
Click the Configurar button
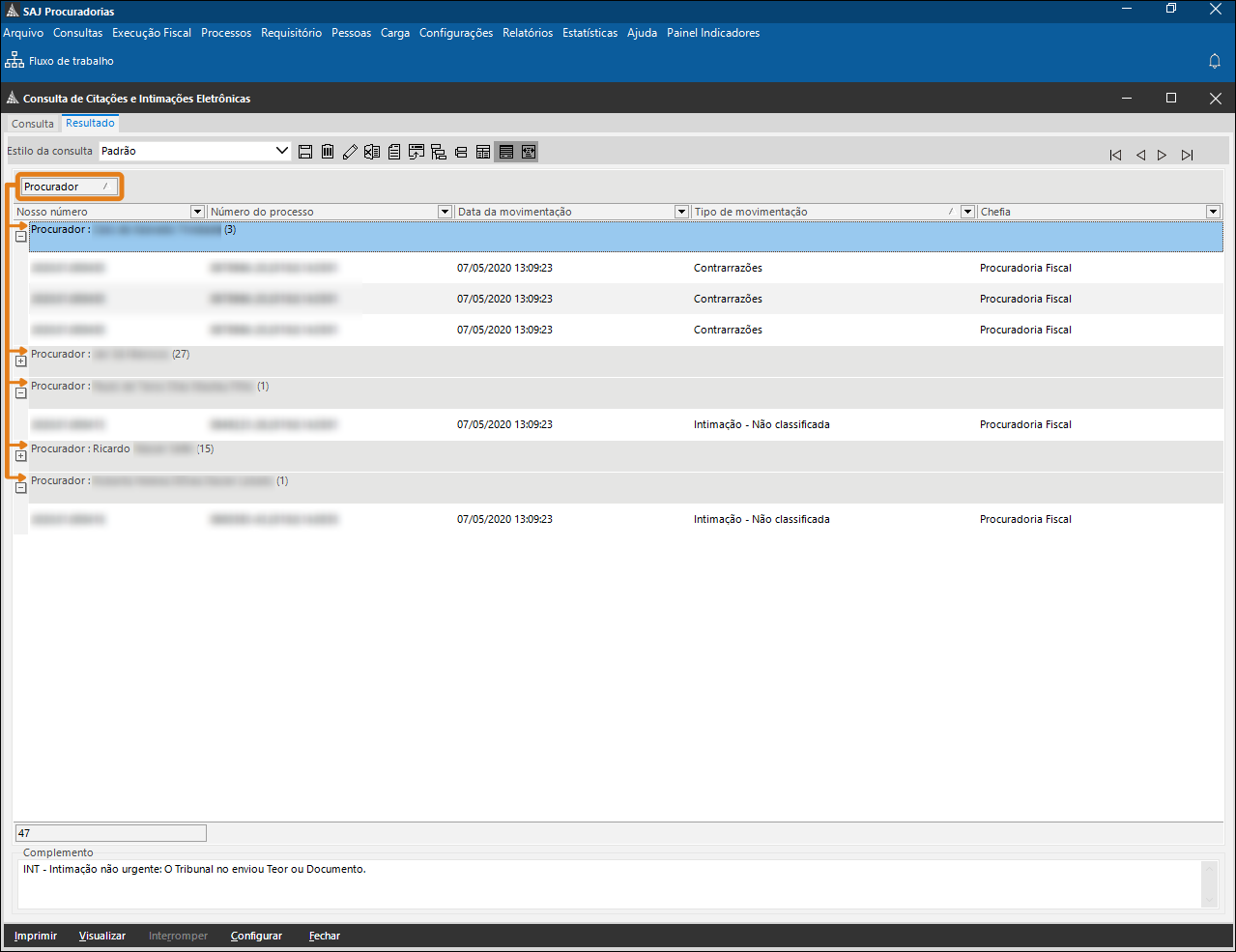(256, 936)
